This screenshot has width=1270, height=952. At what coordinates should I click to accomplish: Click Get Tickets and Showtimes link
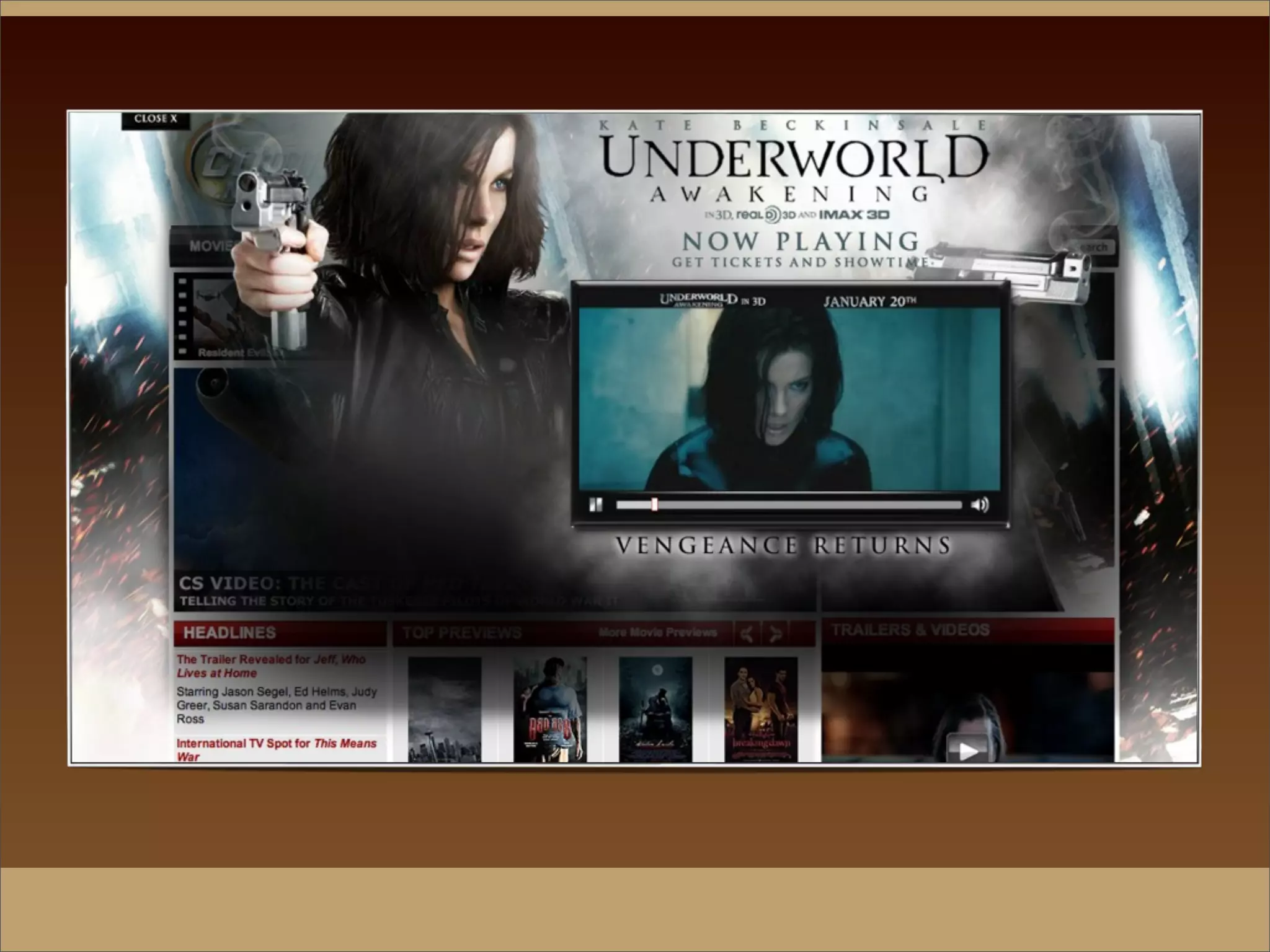(x=800, y=262)
